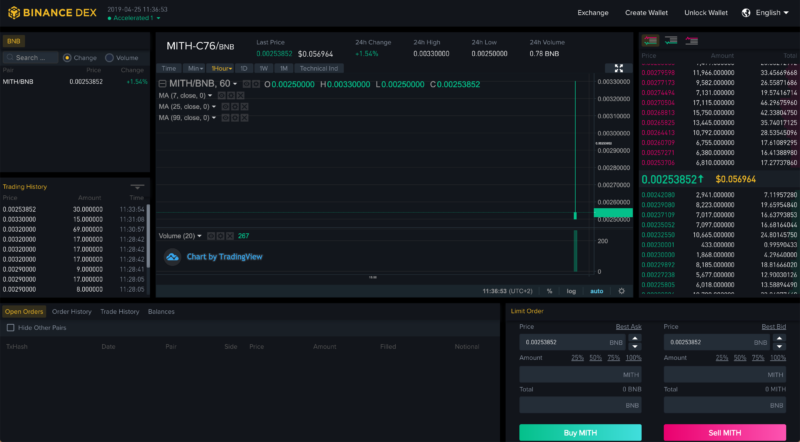Viewport: 800px width, 442px height.
Task: Click the pair Search input field
Action: pyautogui.click(x=31, y=58)
